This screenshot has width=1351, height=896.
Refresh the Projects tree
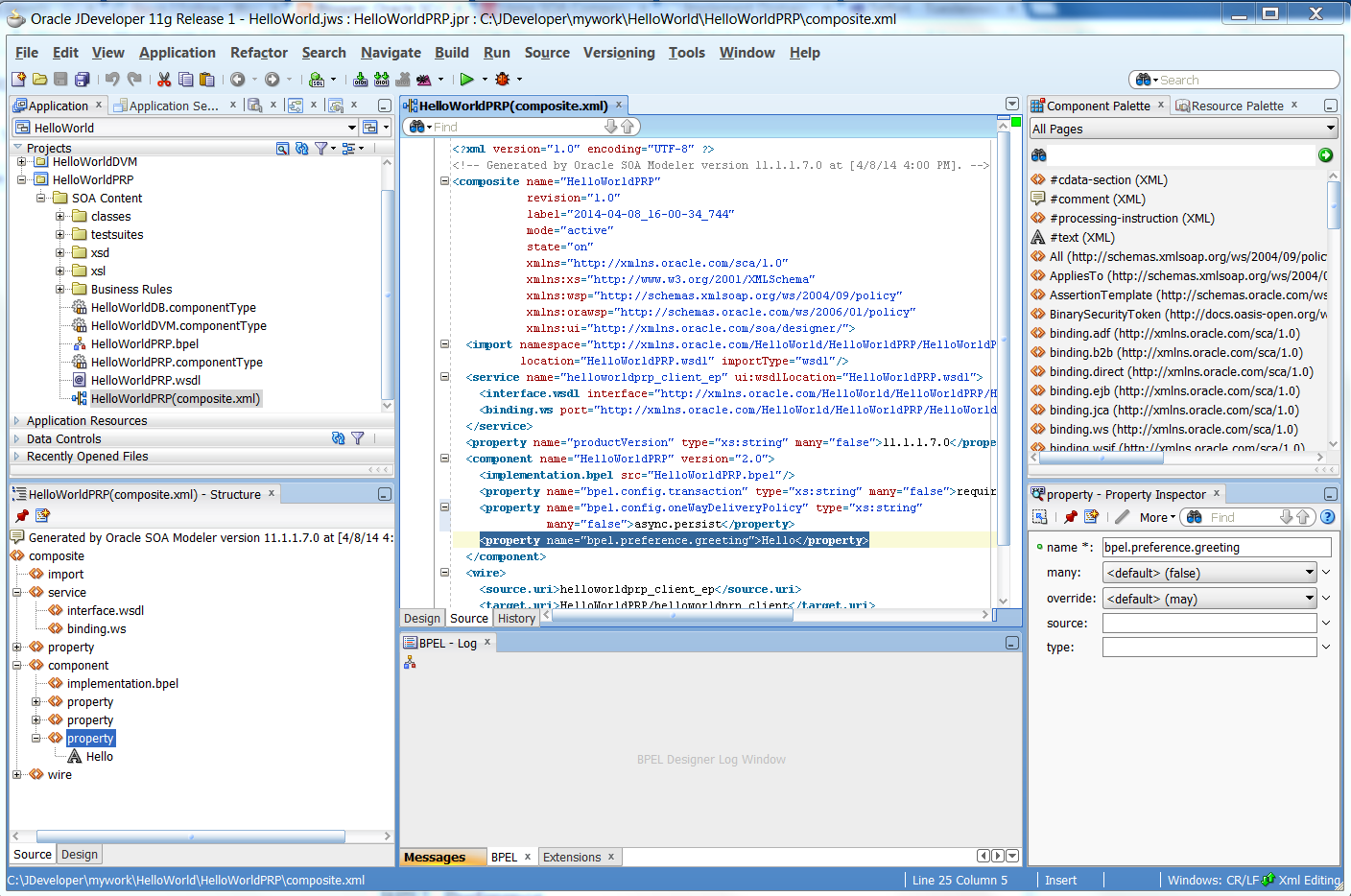(x=301, y=148)
